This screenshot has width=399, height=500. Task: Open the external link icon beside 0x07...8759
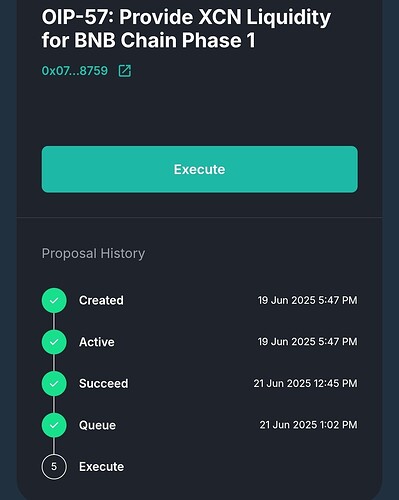pos(125,71)
